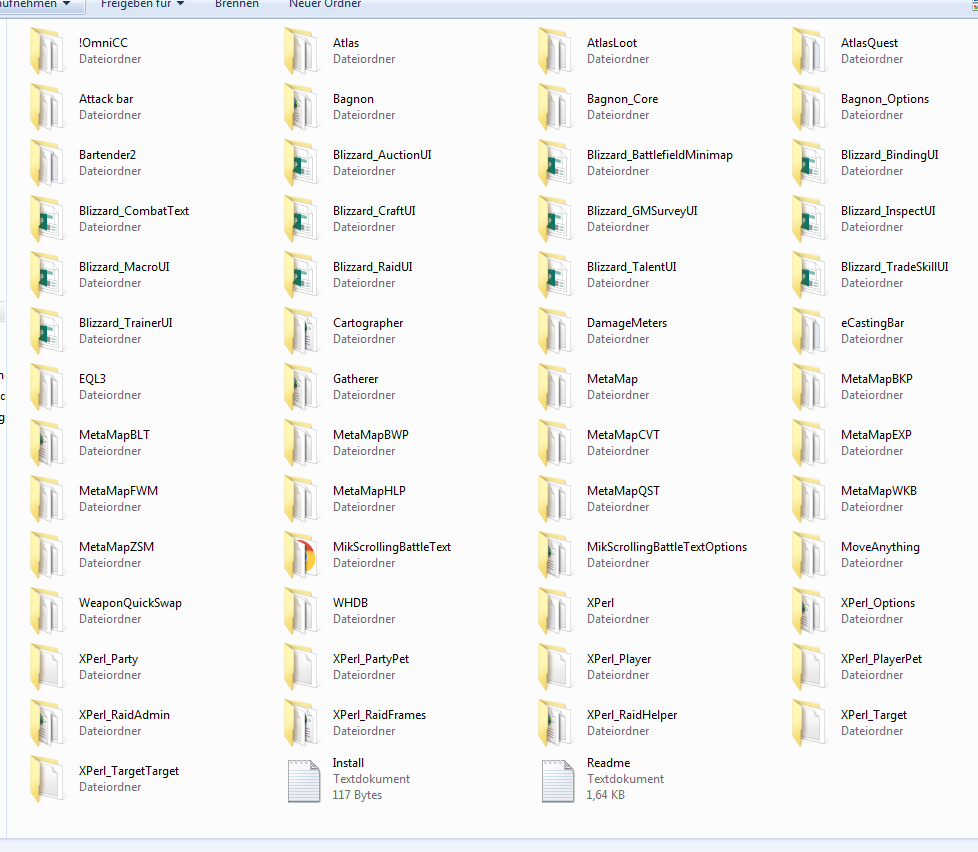Click the MetaMapBWP folder name
Image resolution: width=978 pixels, height=852 pixels.
370,435
